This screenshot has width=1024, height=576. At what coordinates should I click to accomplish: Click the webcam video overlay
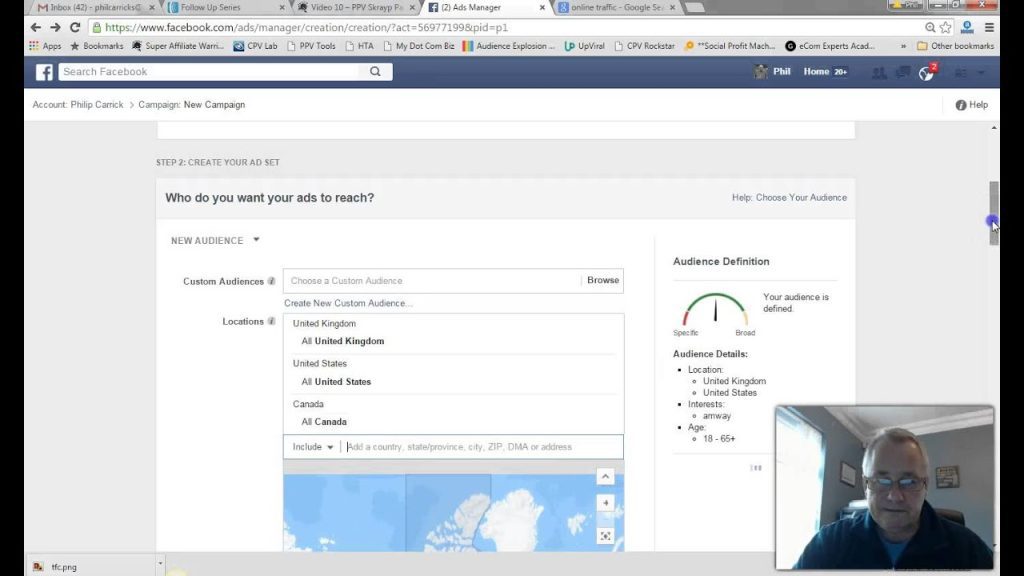point(884,487)
